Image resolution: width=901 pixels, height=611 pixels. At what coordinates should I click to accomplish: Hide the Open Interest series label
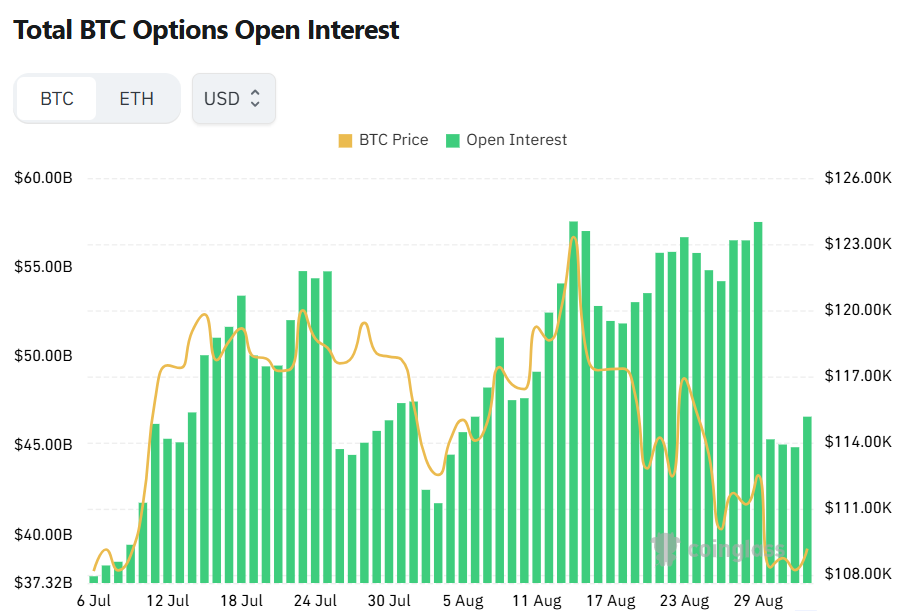517,140
